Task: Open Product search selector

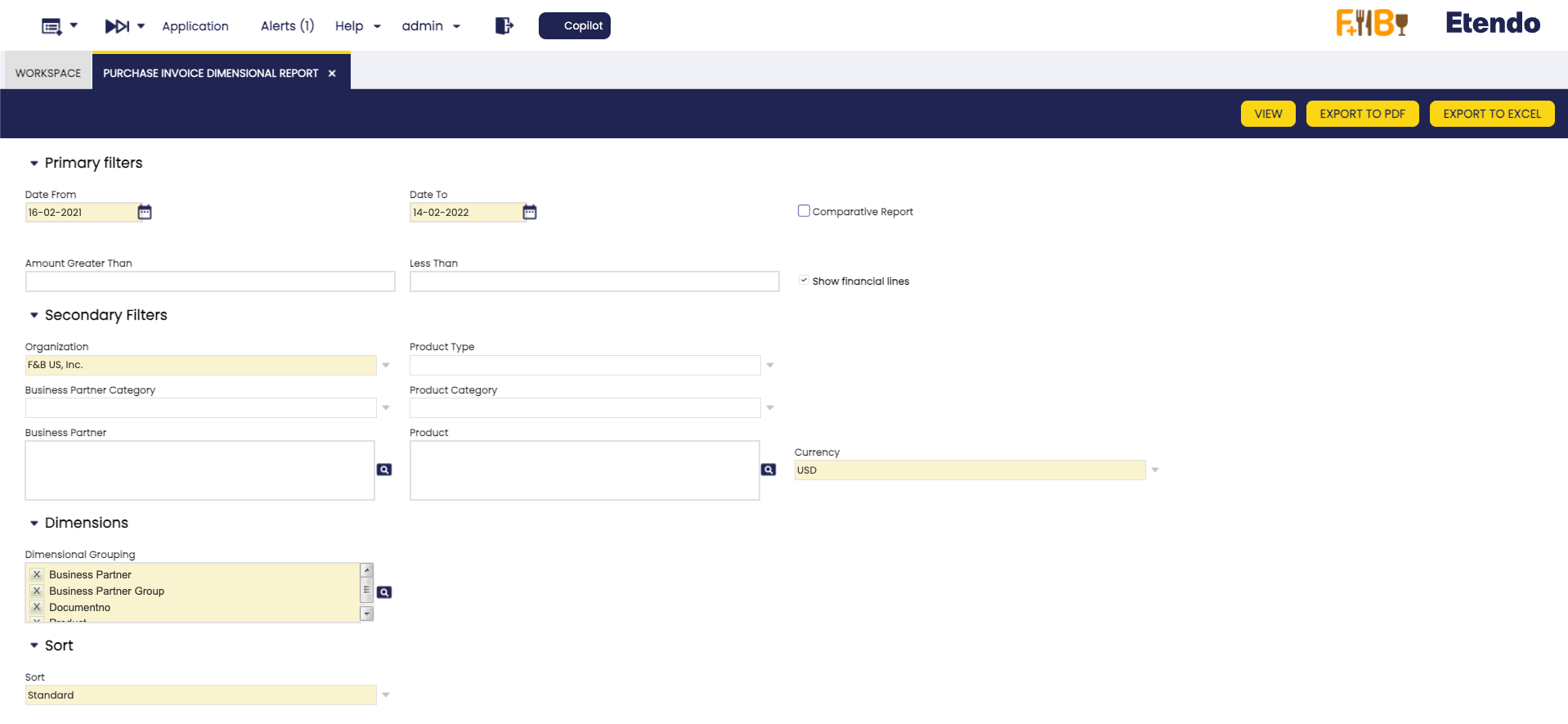Action: point(768,470)
